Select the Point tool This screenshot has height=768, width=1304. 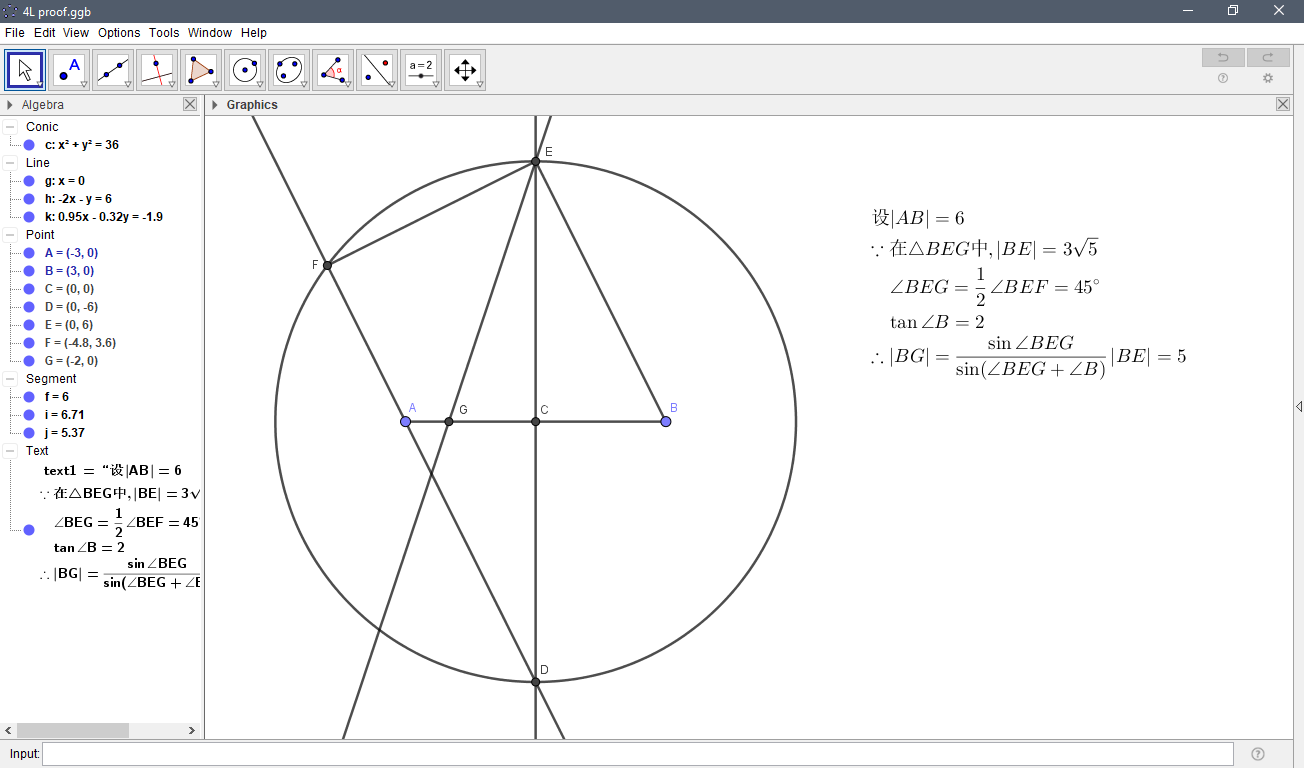pyautogui.click(x=69, y=69)
